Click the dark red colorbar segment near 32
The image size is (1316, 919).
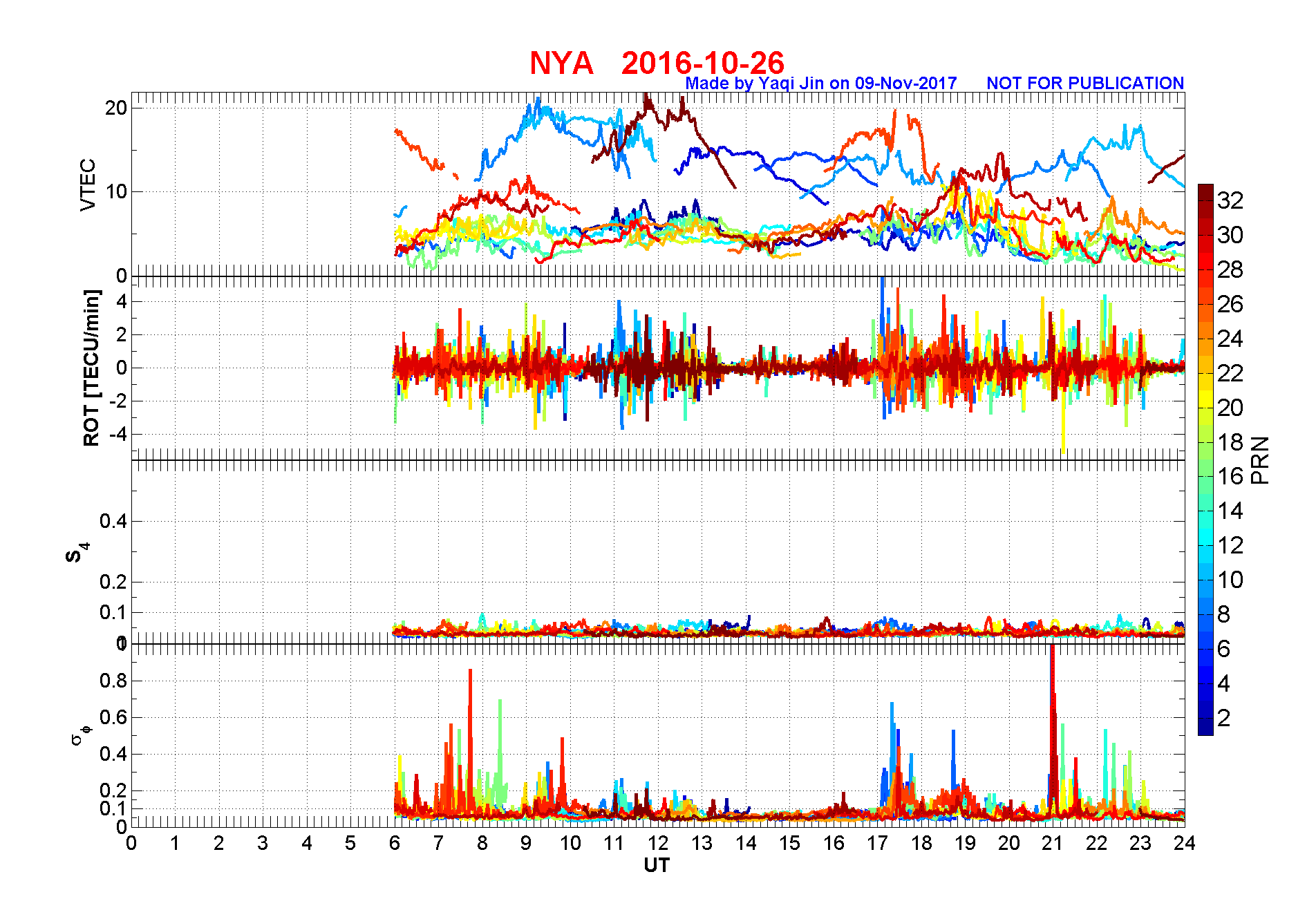(x=1205, y=193)
